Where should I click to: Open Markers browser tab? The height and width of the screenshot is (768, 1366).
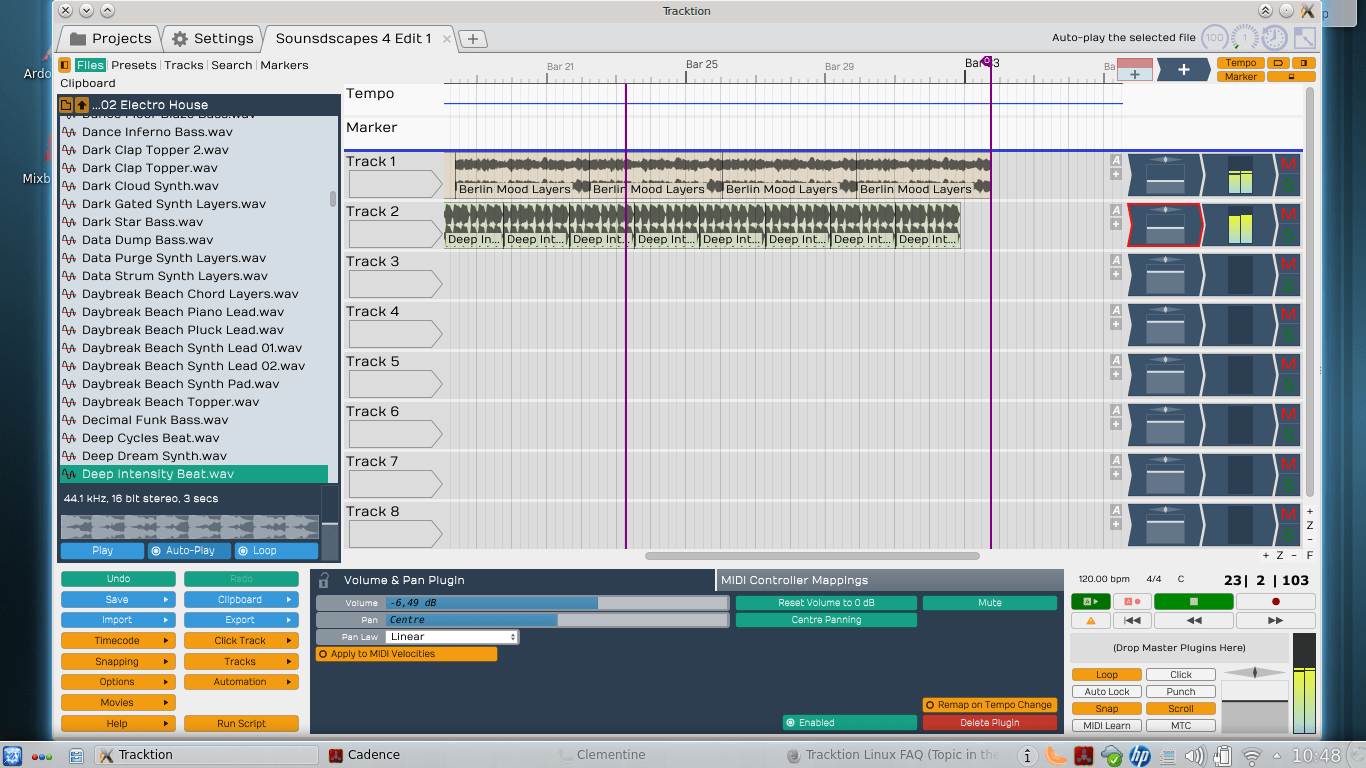click(284, 65)
